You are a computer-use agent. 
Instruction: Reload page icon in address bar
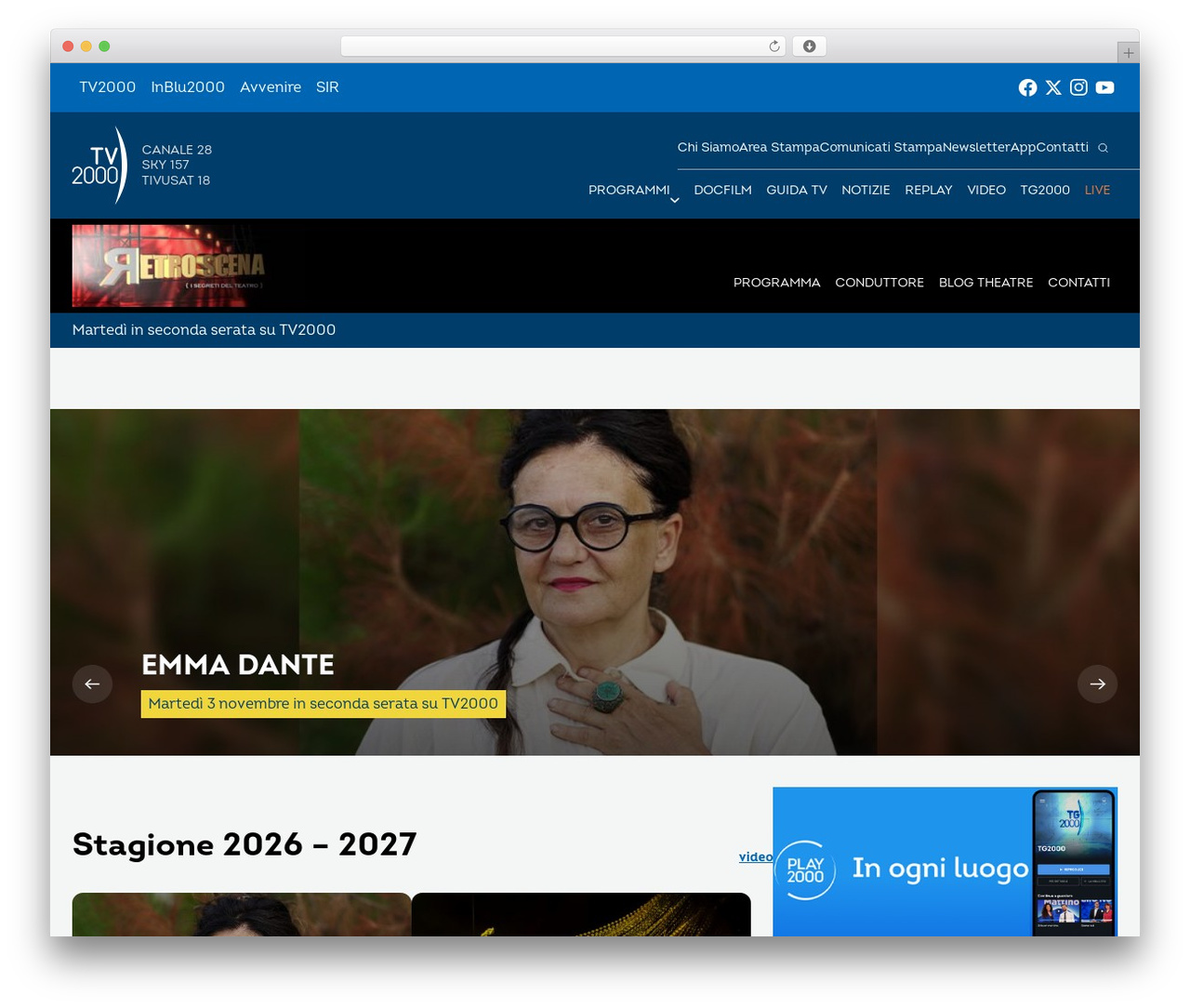(774, 46)
